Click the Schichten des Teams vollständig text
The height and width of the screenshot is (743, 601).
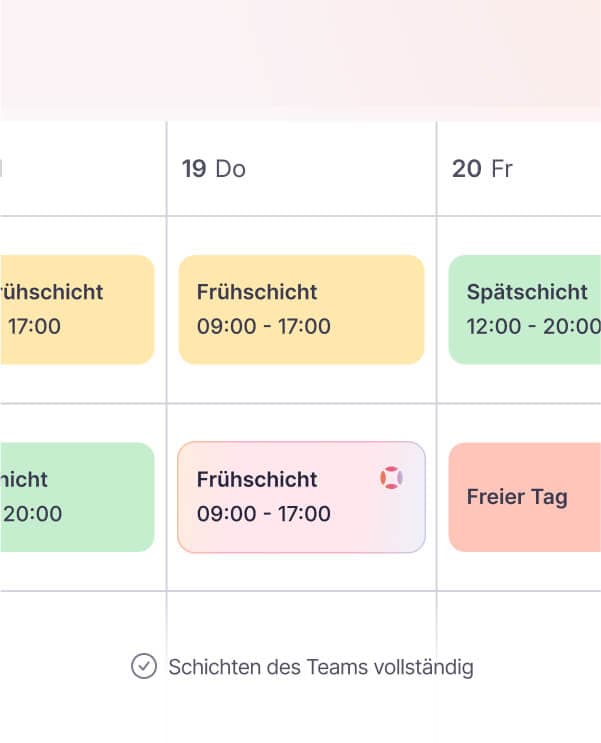(x=321, y=667)
